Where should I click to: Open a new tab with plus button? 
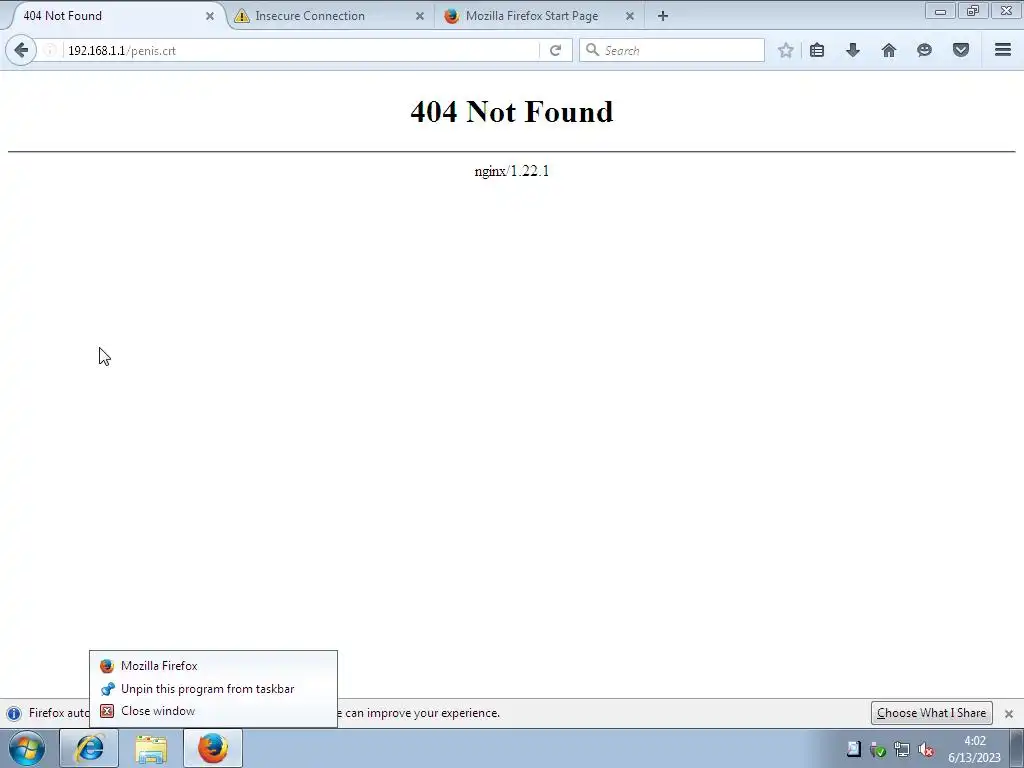click(663, 16)
